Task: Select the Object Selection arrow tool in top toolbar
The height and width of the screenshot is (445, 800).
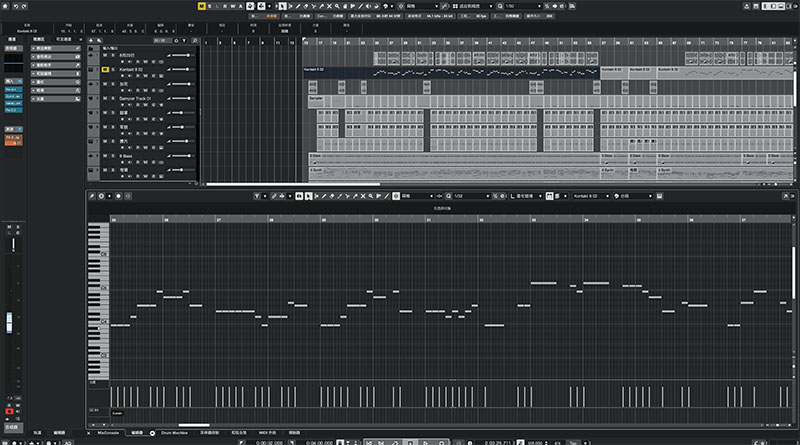Action: [282, 6]
